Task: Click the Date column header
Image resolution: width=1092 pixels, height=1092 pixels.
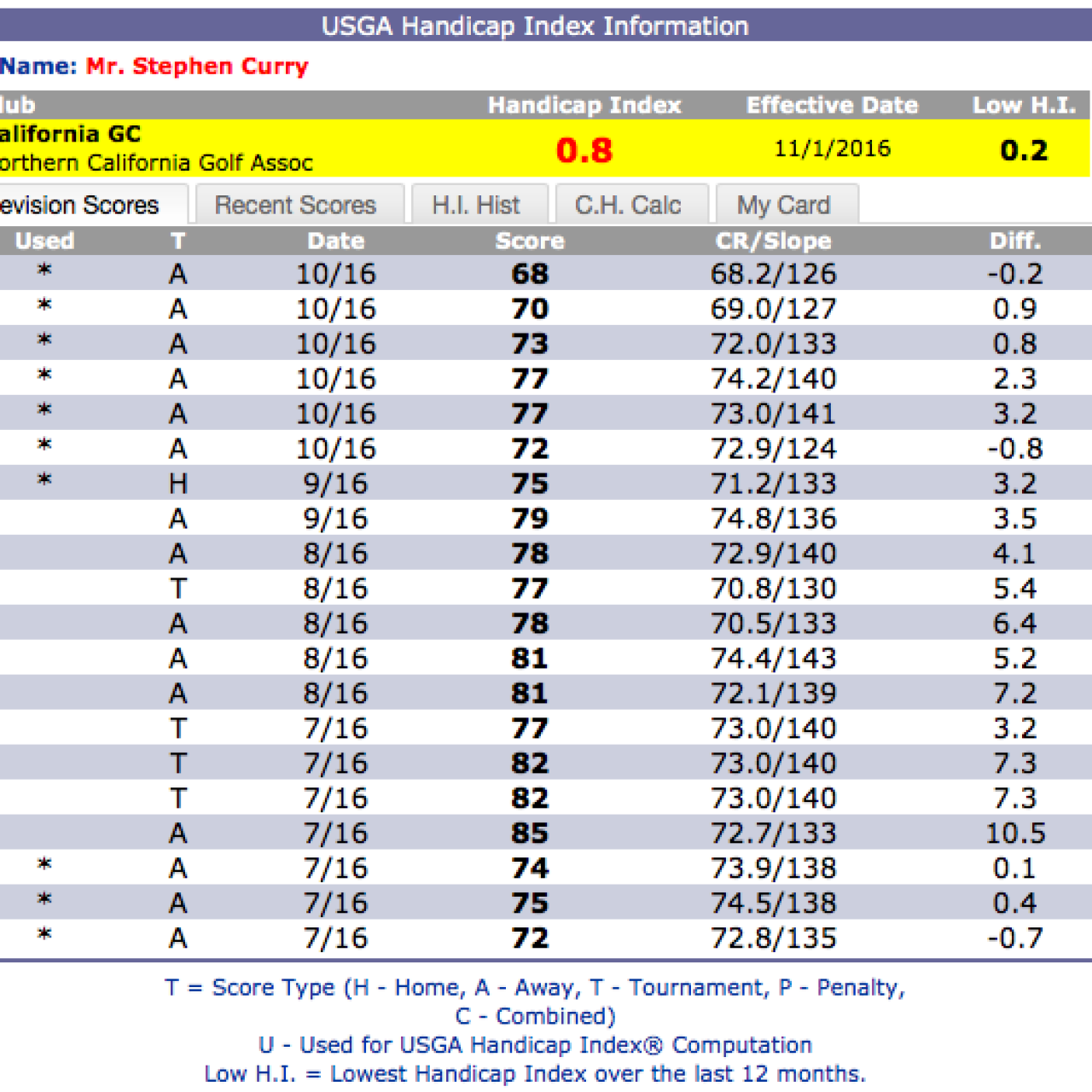Action: (x=335, y=241)
